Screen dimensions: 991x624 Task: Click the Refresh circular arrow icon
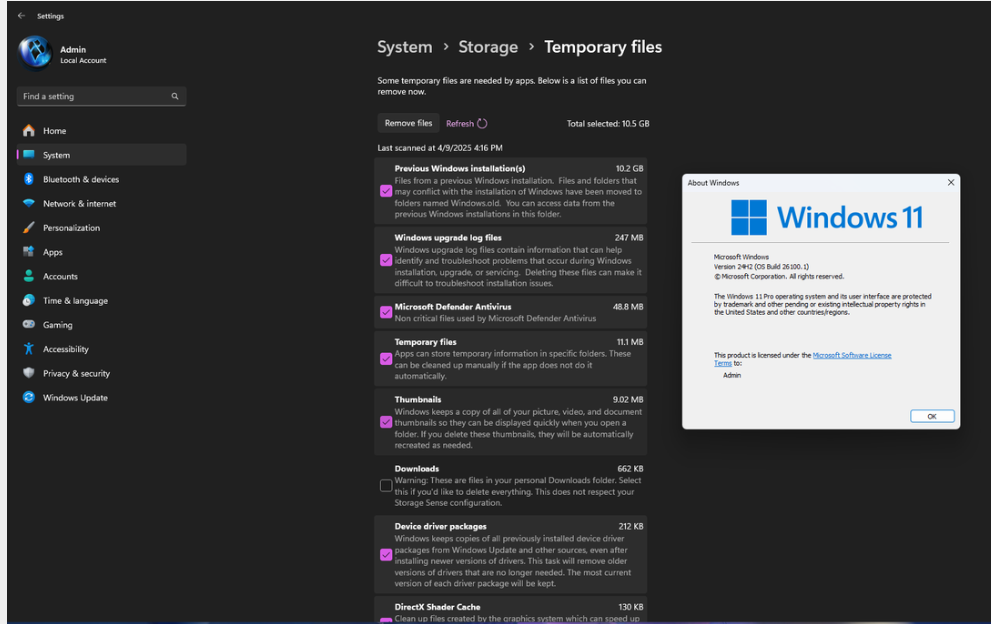pyautogui.click(x=482, y=123)
